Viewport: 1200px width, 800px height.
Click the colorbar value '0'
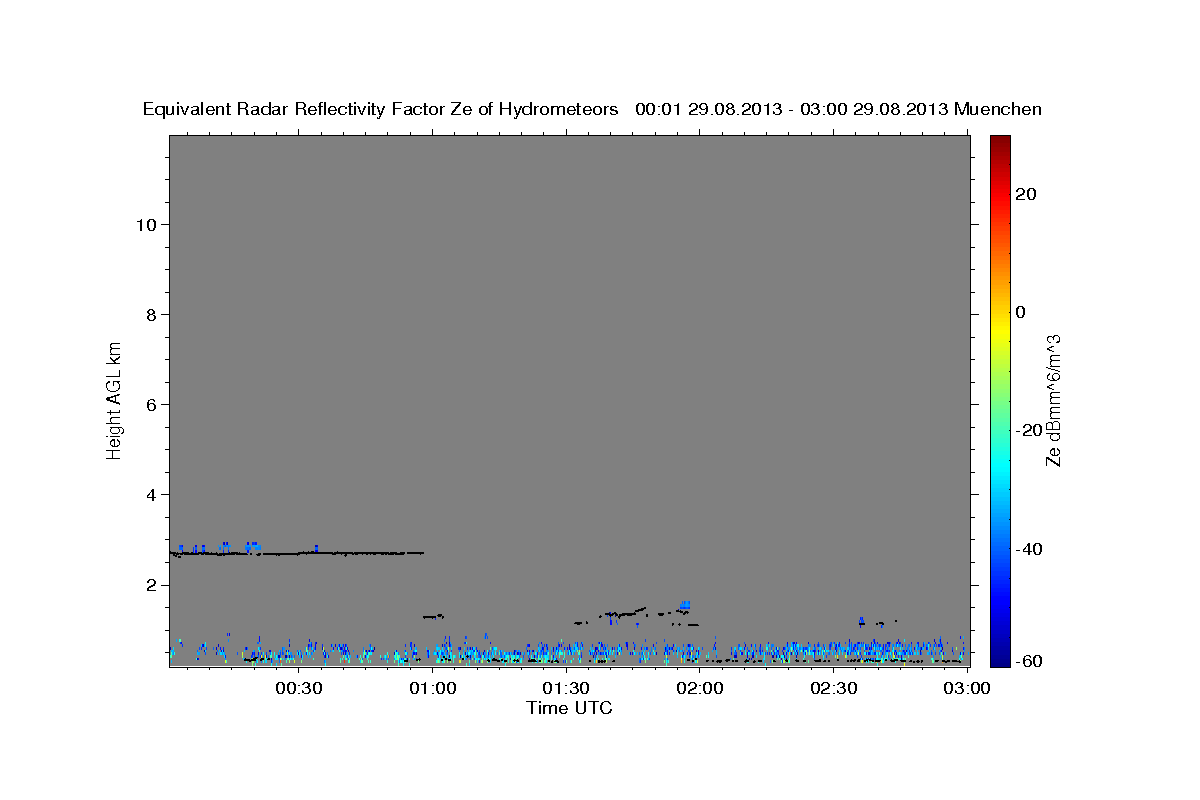pos(1021,312)
